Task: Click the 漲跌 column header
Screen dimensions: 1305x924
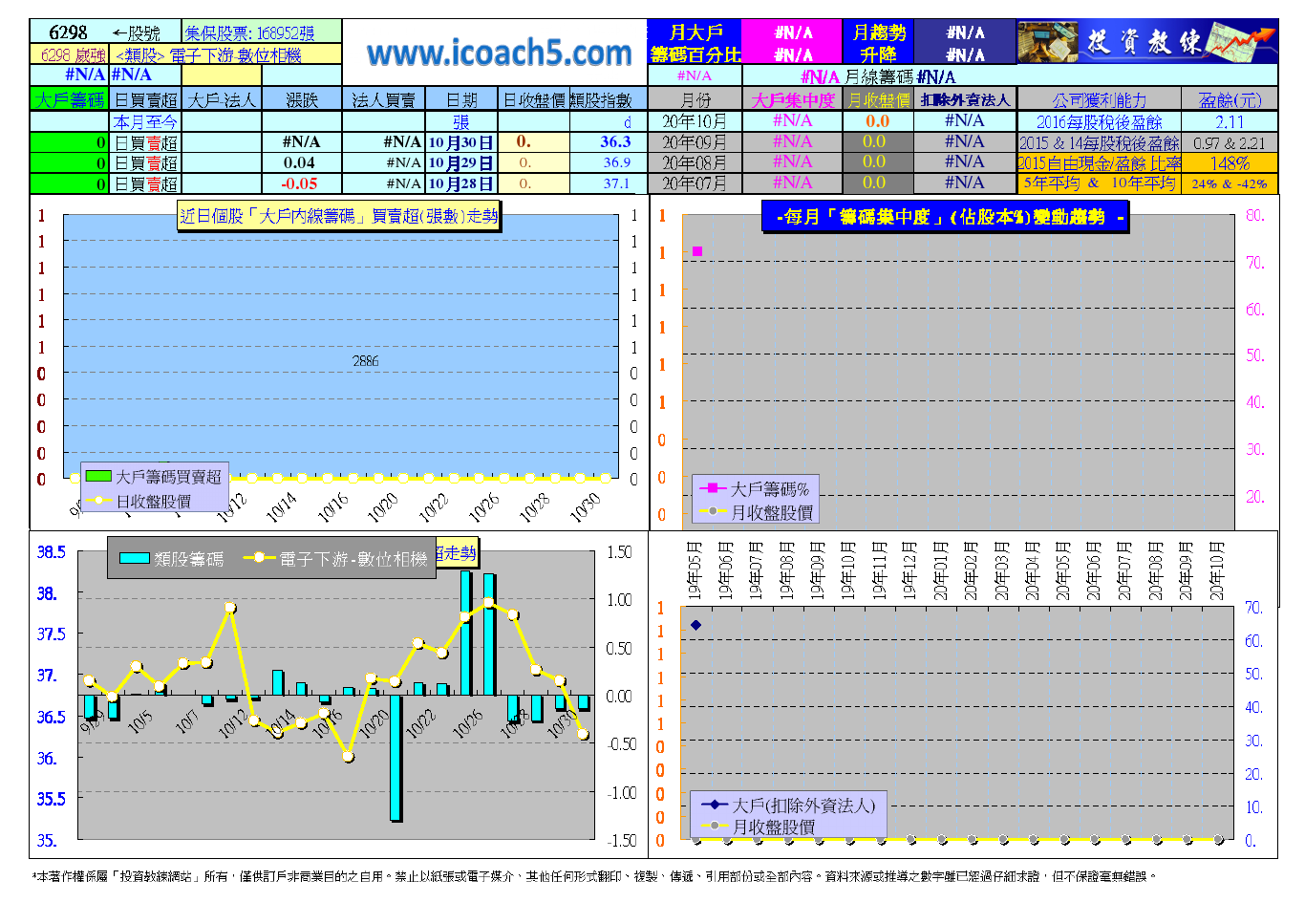Action: [x=302, y=99]
